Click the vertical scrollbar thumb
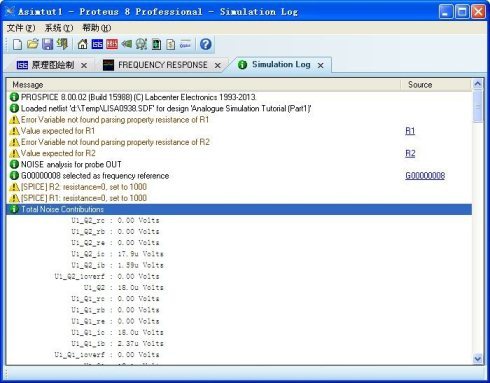 click(478, 106)
